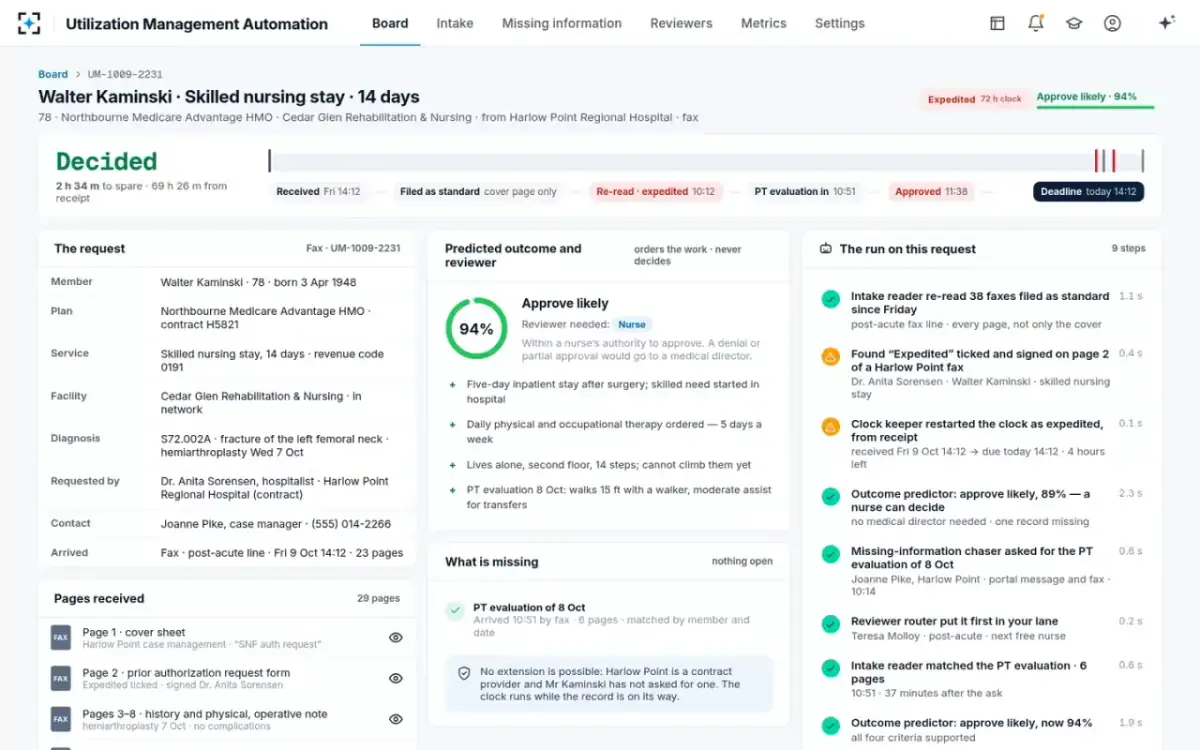
Task: Show Pages 3–8 history and physical with eye icon
Action: point(395,719)
